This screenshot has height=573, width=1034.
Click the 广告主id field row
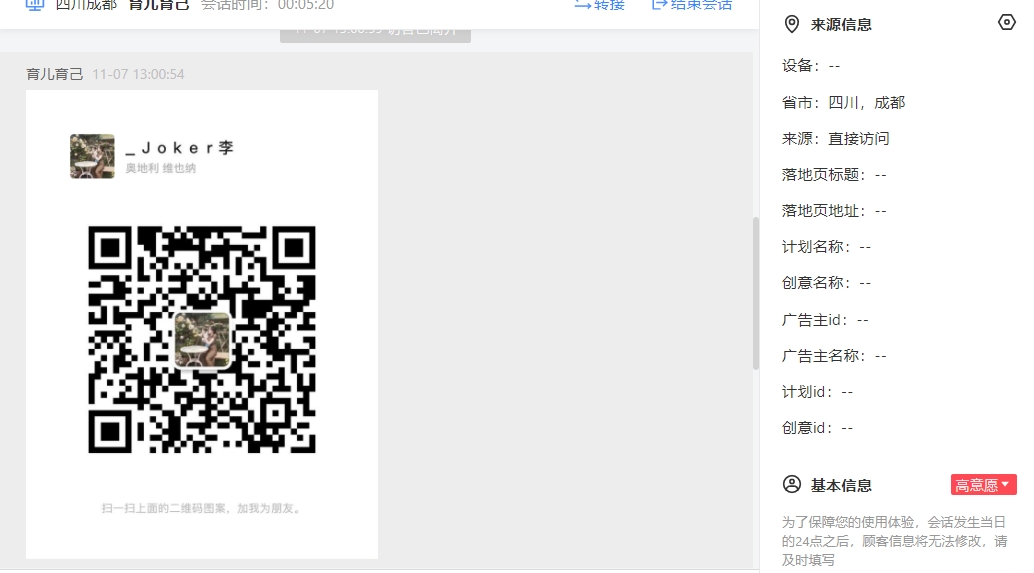coord(825,320)
